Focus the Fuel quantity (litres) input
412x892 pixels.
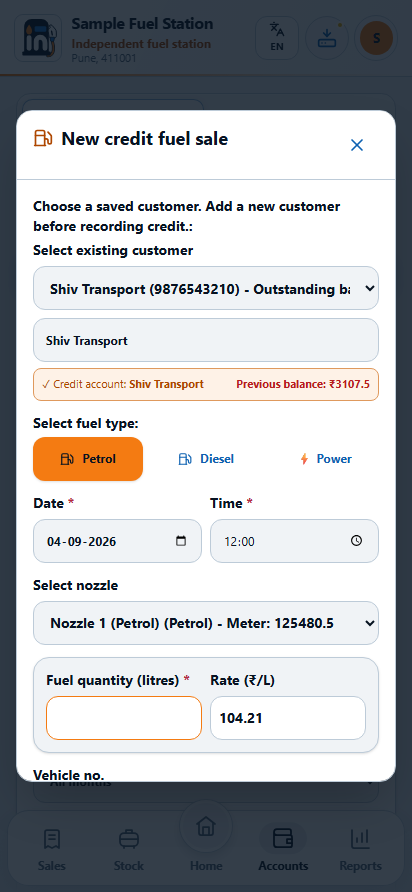click(124, 718)
